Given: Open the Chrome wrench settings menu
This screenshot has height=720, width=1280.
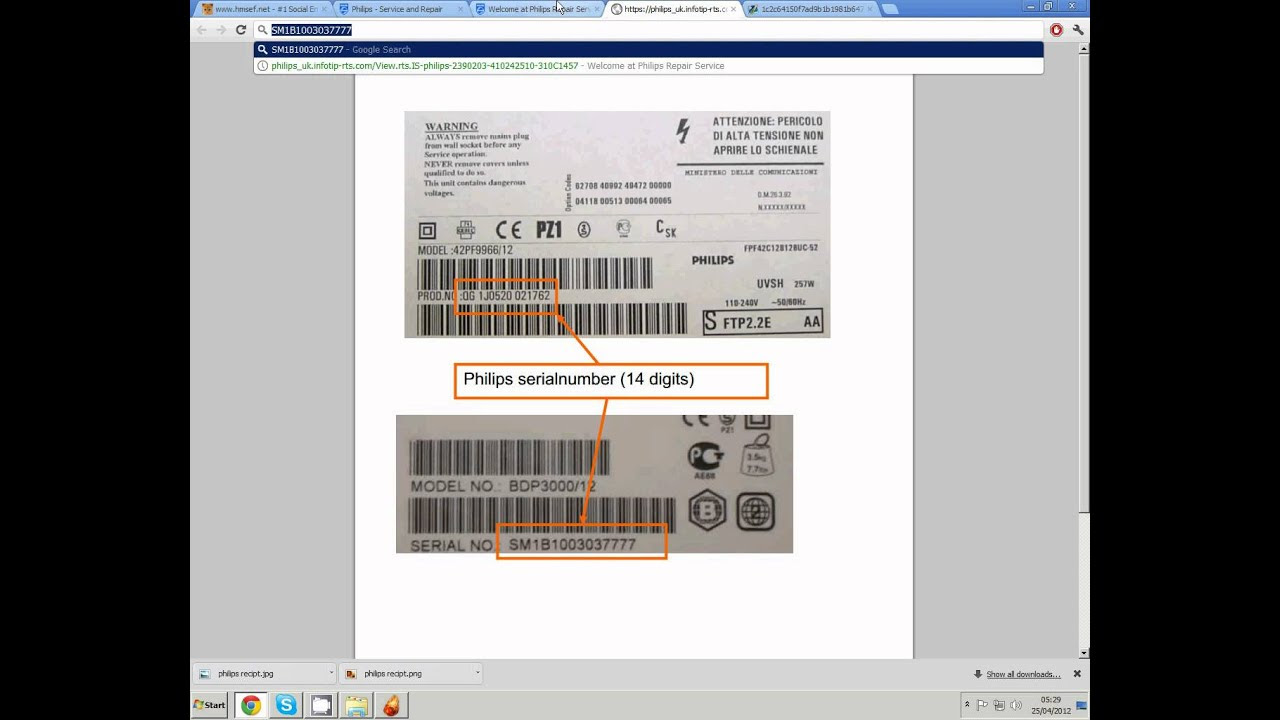Looking at the screenshot, I should (x=1078, y=30).
